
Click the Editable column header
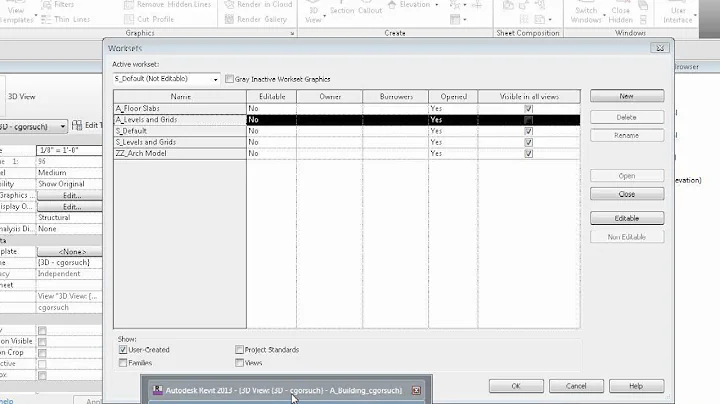click(x=272, y=96)
